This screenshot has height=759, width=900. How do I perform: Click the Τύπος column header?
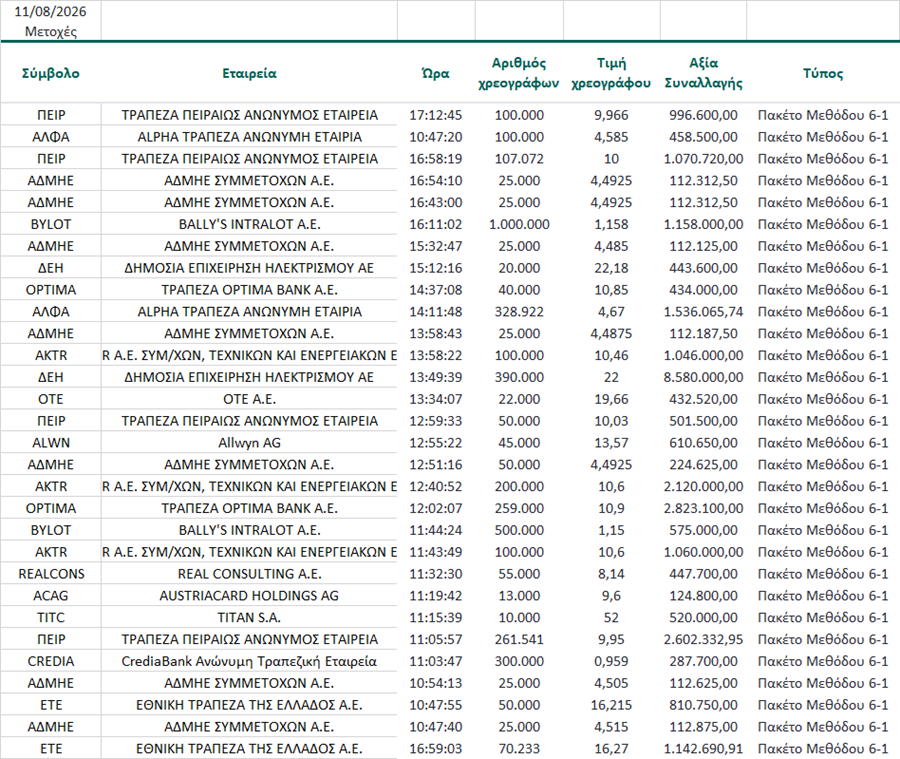[823, 73]
